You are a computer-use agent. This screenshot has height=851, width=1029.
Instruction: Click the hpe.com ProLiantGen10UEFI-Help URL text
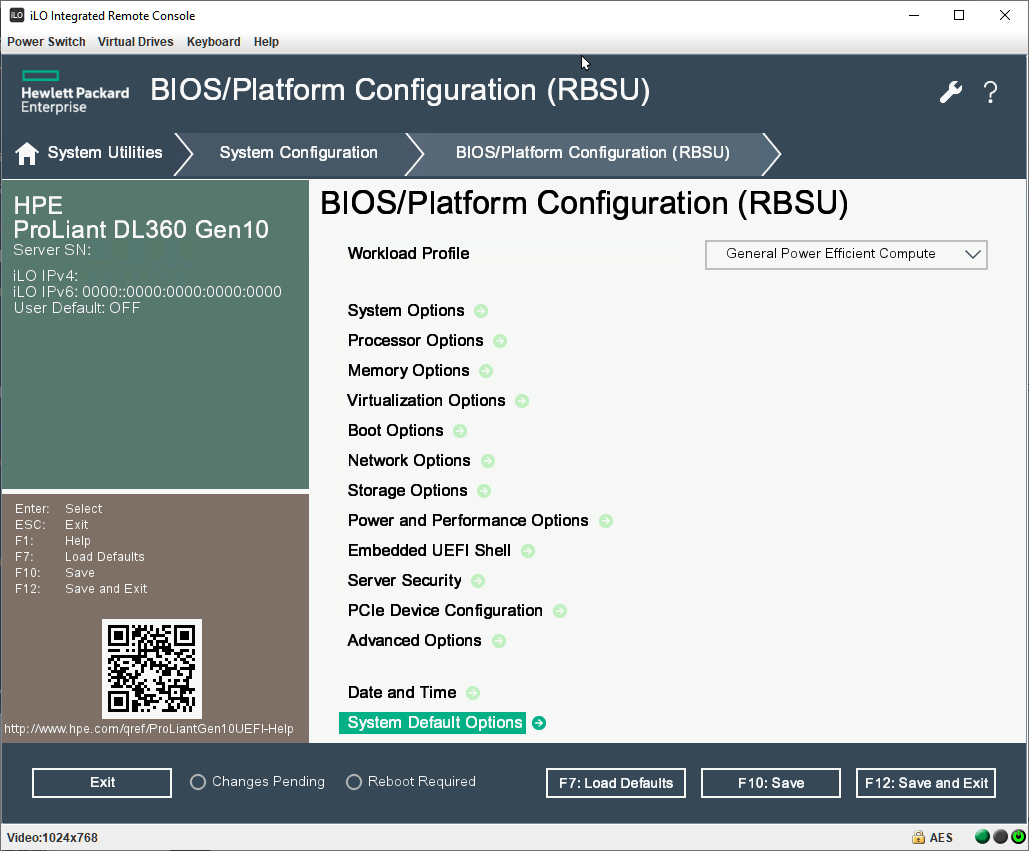pos(149,729)
